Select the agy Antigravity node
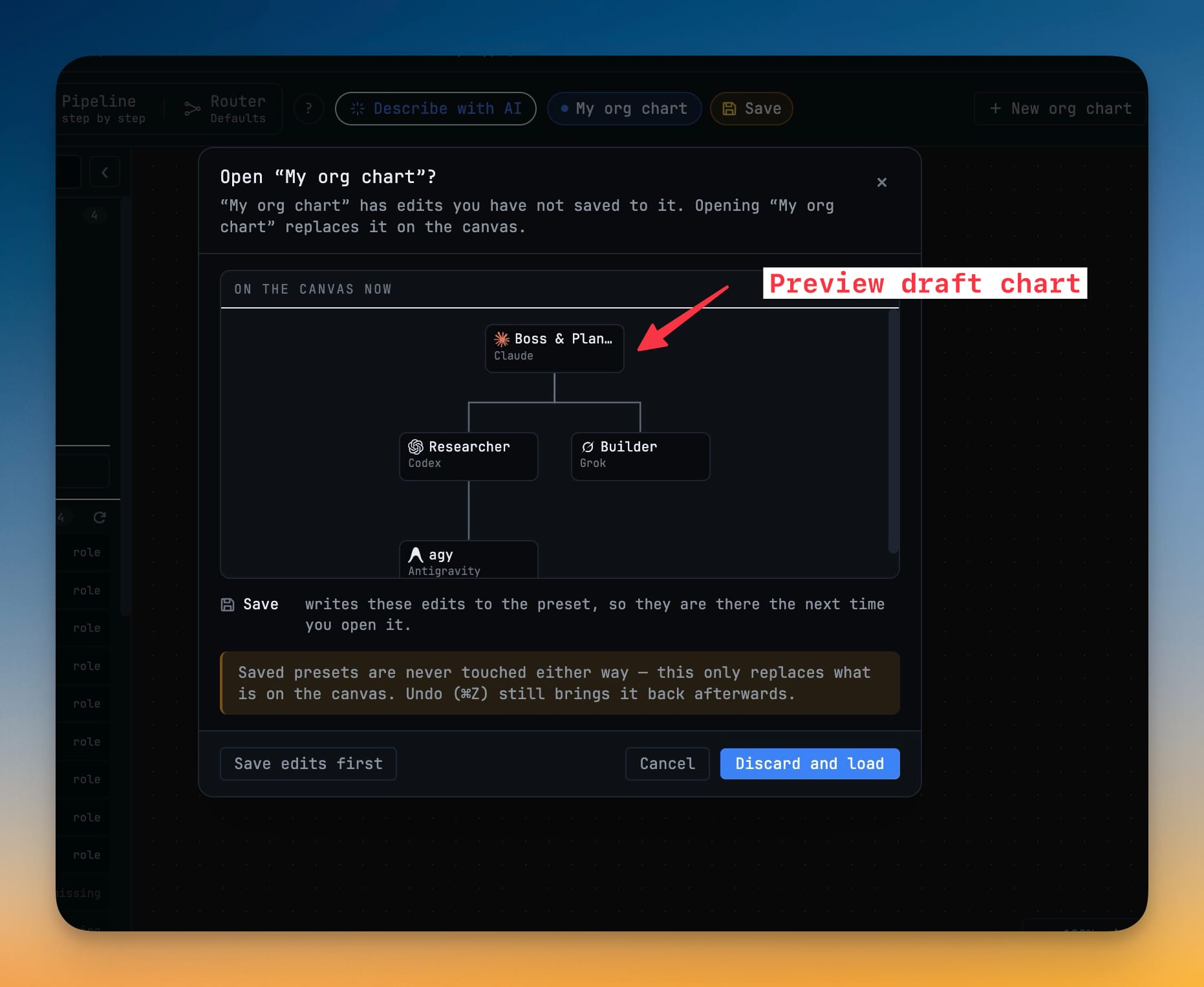 click(x=468, y=559)
